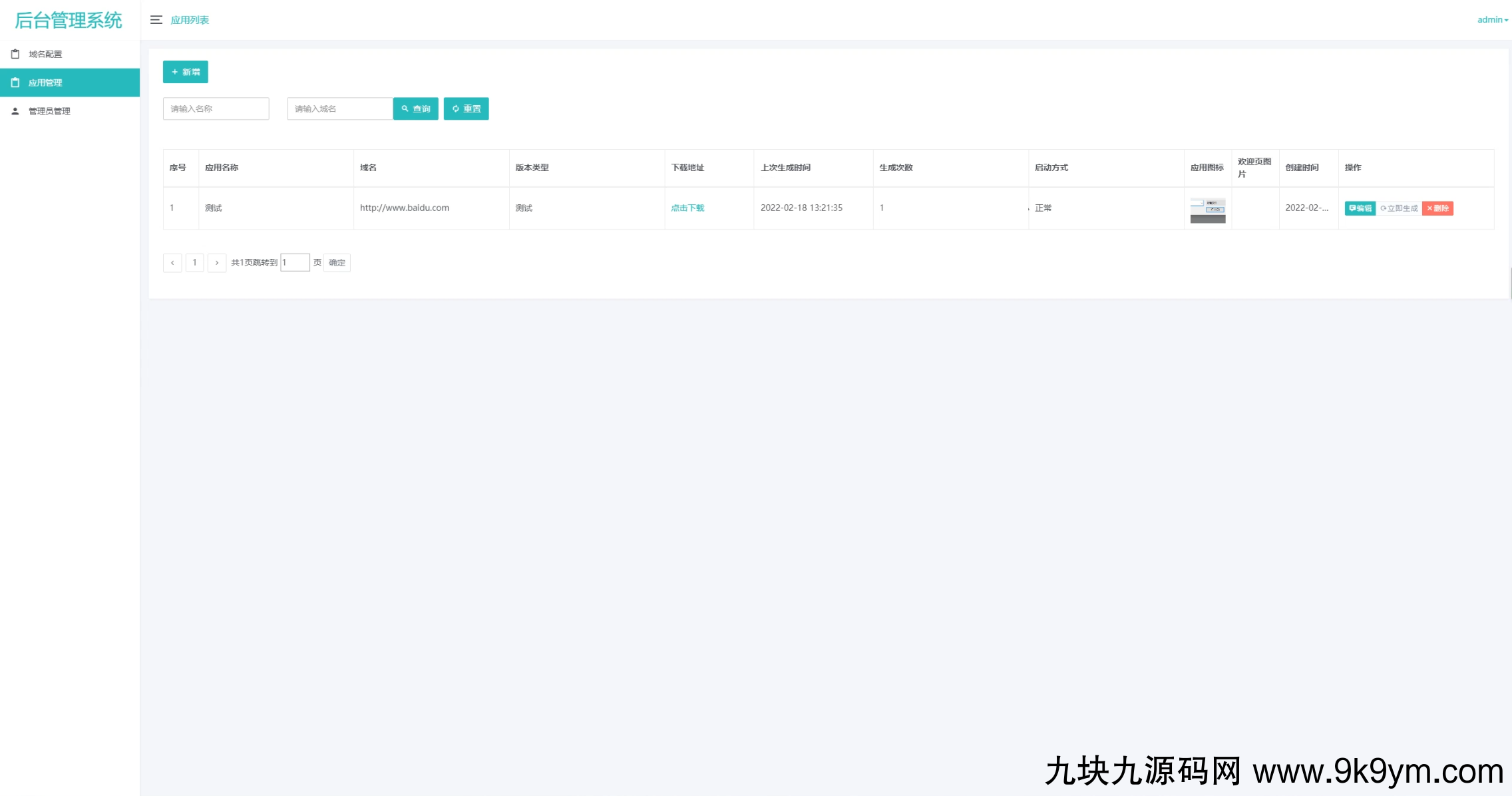
Task: Click the 重置 reset button
Action: point(466,108)
